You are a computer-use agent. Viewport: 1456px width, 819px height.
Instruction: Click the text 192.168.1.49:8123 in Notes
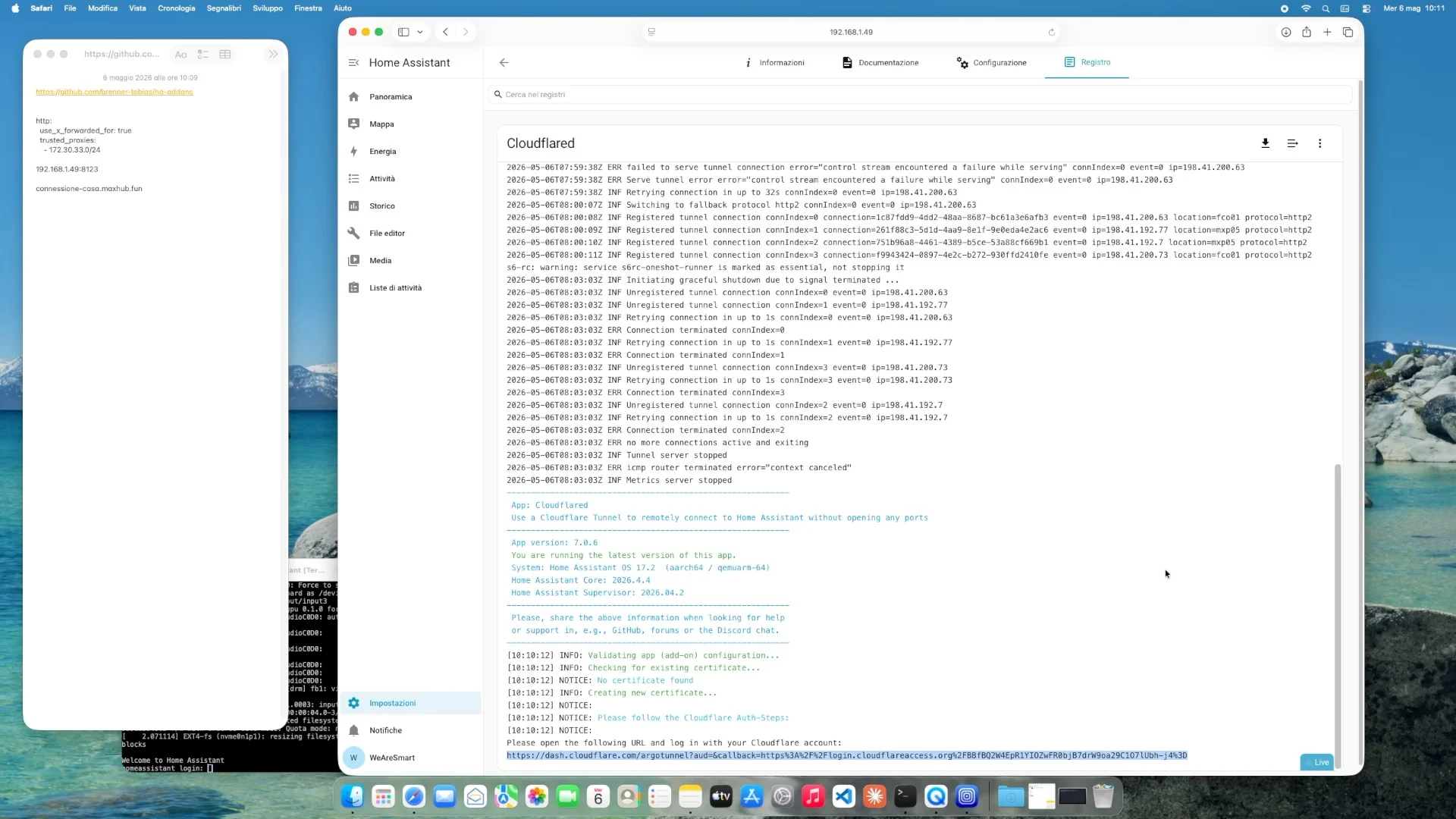point(67,169)
